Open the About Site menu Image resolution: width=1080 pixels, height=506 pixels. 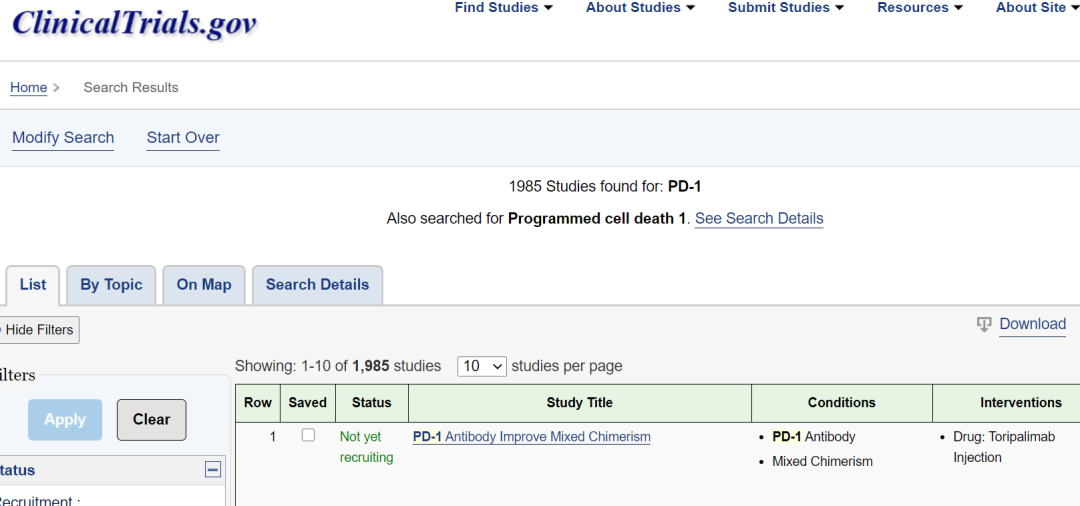[x=1036, y=8]
